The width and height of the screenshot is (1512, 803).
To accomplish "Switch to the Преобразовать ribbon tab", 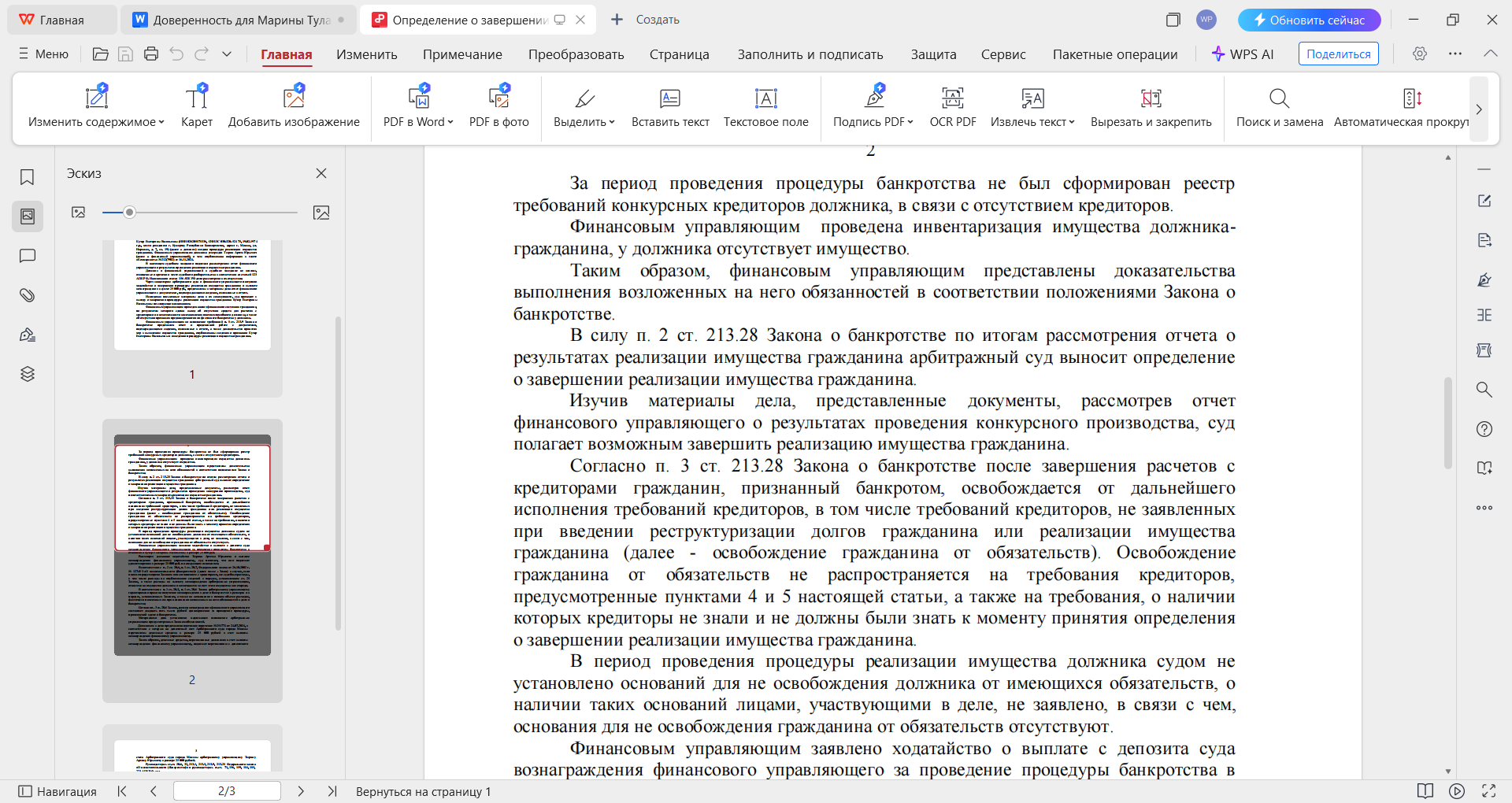I will coord(576,54).
